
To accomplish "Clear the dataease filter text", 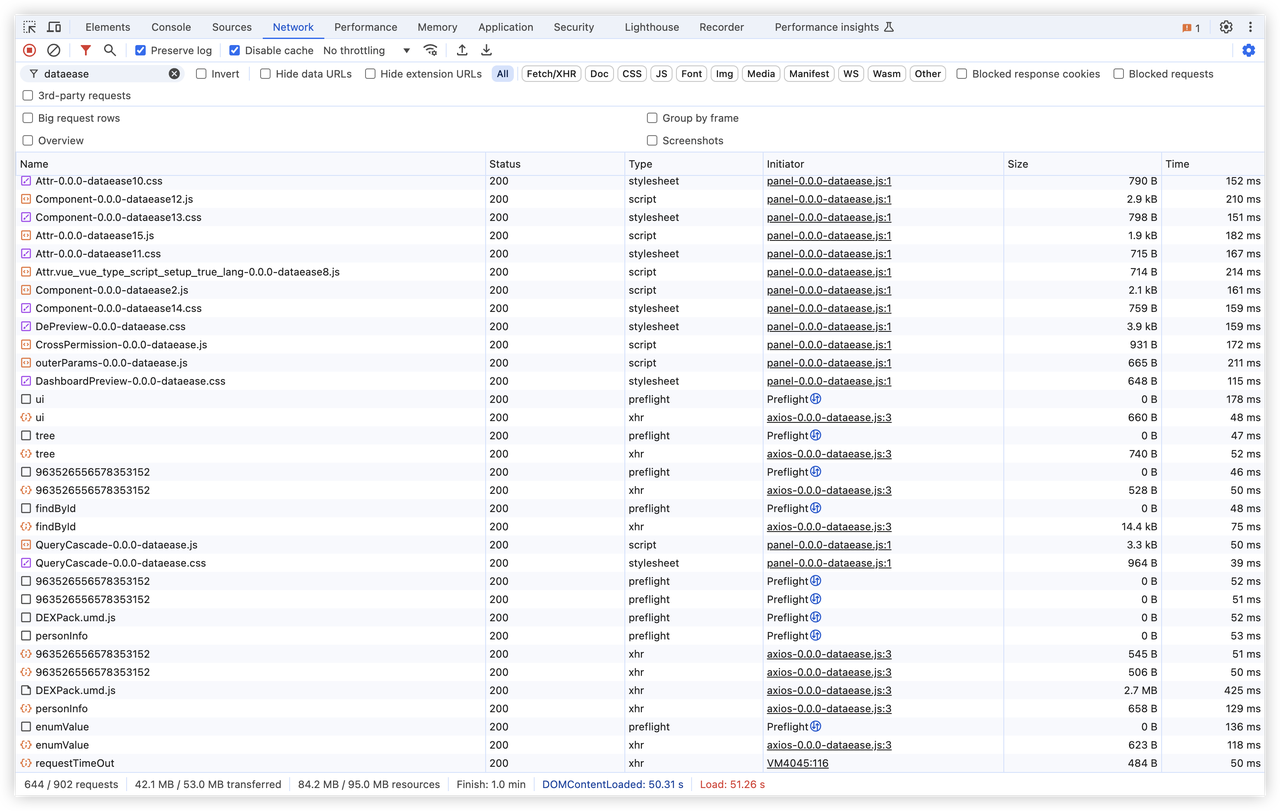I will point(174,74).
